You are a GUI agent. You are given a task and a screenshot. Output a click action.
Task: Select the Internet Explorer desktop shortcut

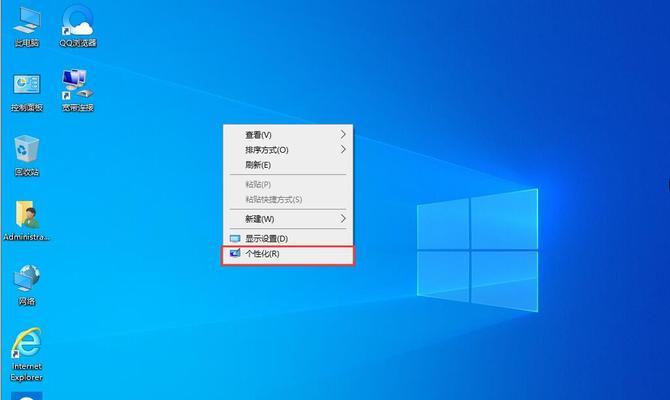(26, 355)
